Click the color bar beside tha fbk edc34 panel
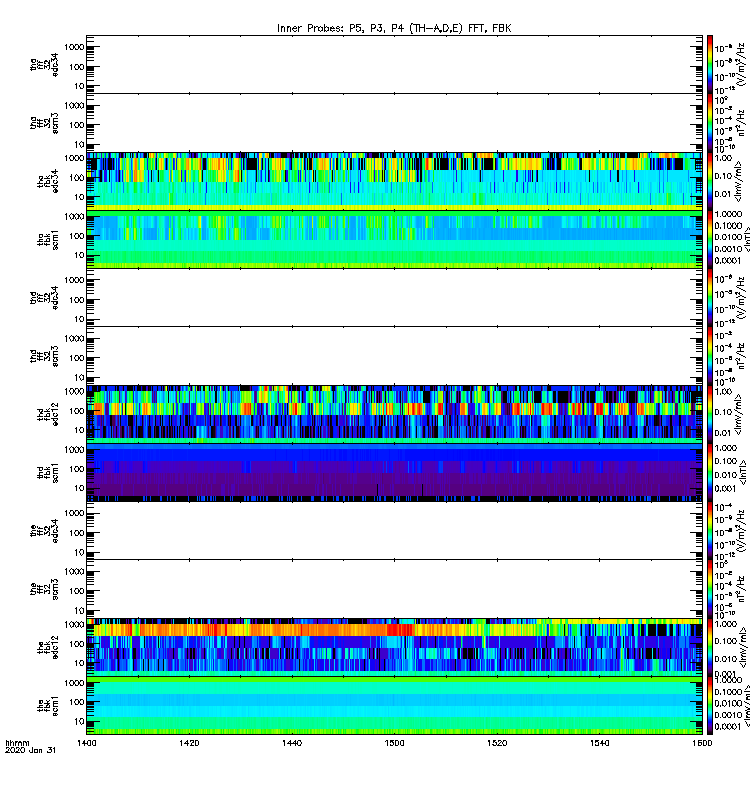750x800 pixels. [710, 181]
